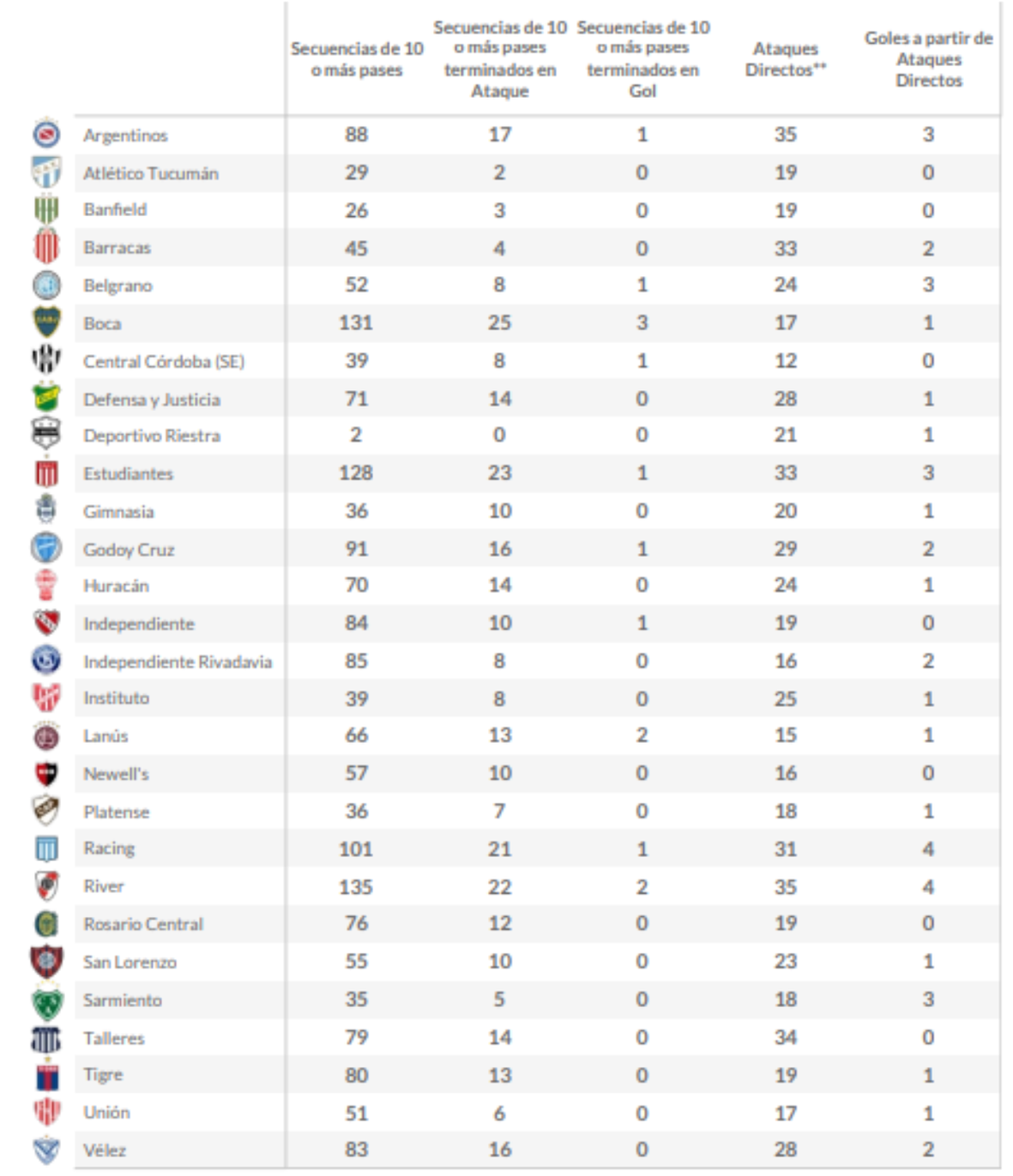Select Boca's 131 pass sequences cell

tap(356, 322)
